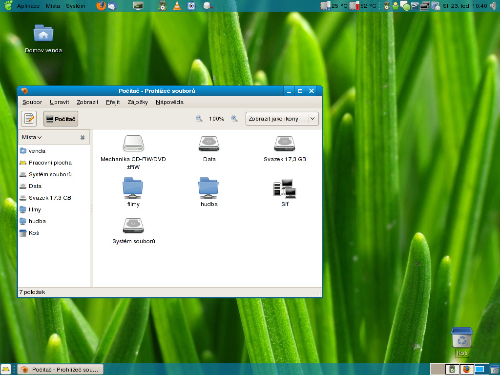Image resolution: width=500 pixels, height=375 pixels.
Task: Toggle the text location entry pencil button
Action: coord(29,118)
